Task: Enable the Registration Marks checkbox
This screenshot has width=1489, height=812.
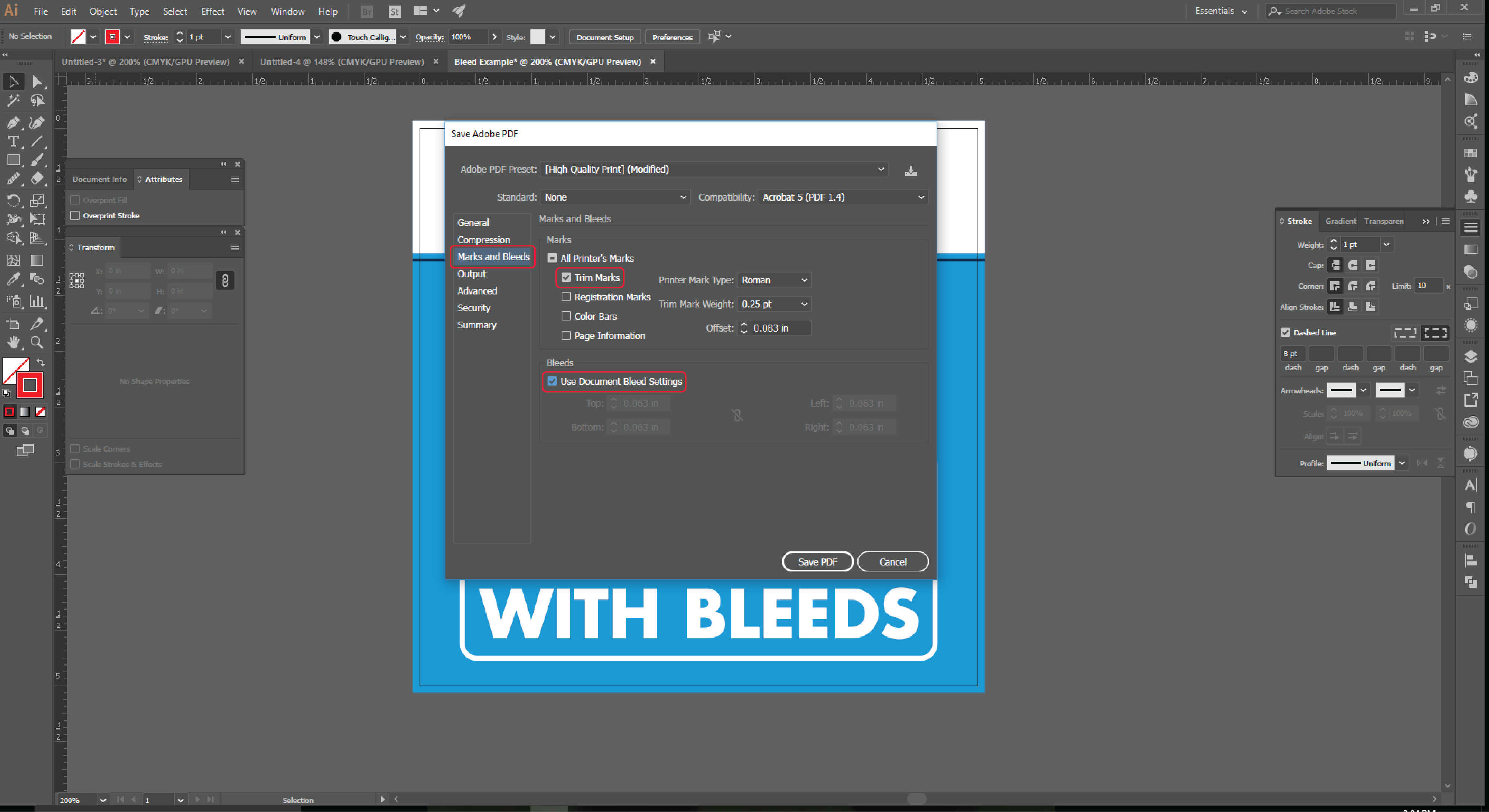Action: [567, 297]
